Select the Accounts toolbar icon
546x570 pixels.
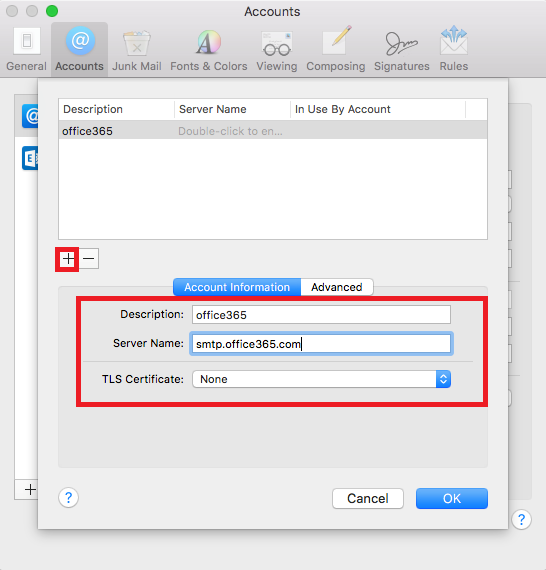tap(79, 49)
